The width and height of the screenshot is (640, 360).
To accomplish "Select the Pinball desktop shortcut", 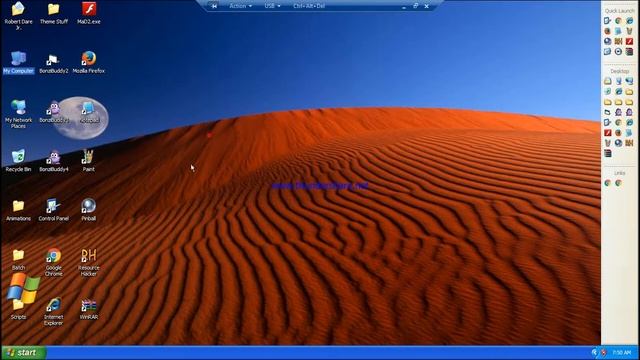I will point(89,210).
